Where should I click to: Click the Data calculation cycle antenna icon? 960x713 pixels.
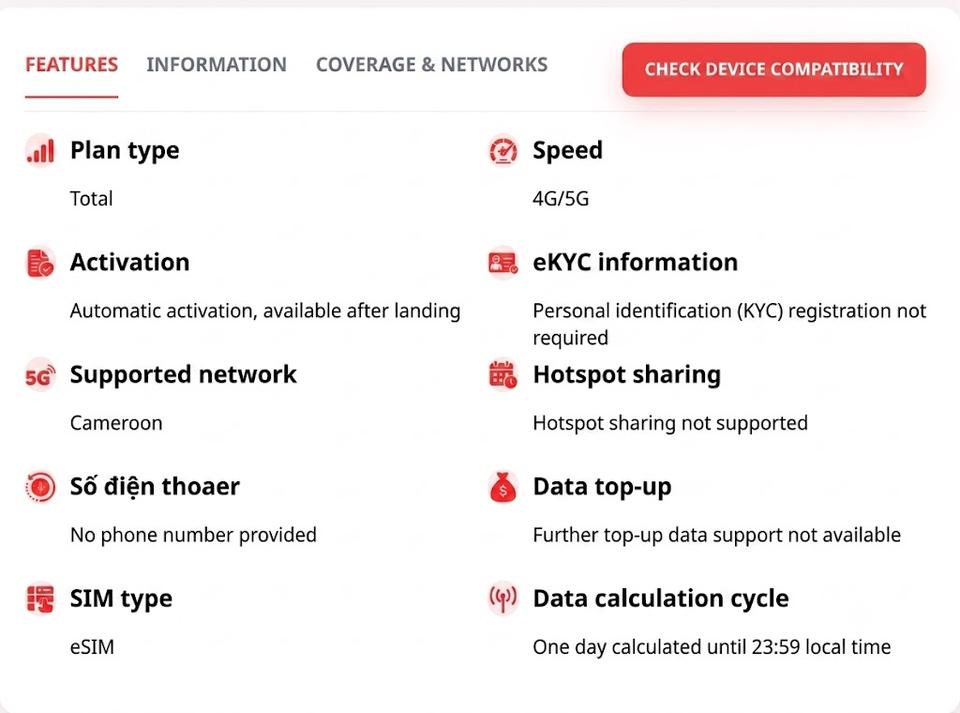pos(503,599)
